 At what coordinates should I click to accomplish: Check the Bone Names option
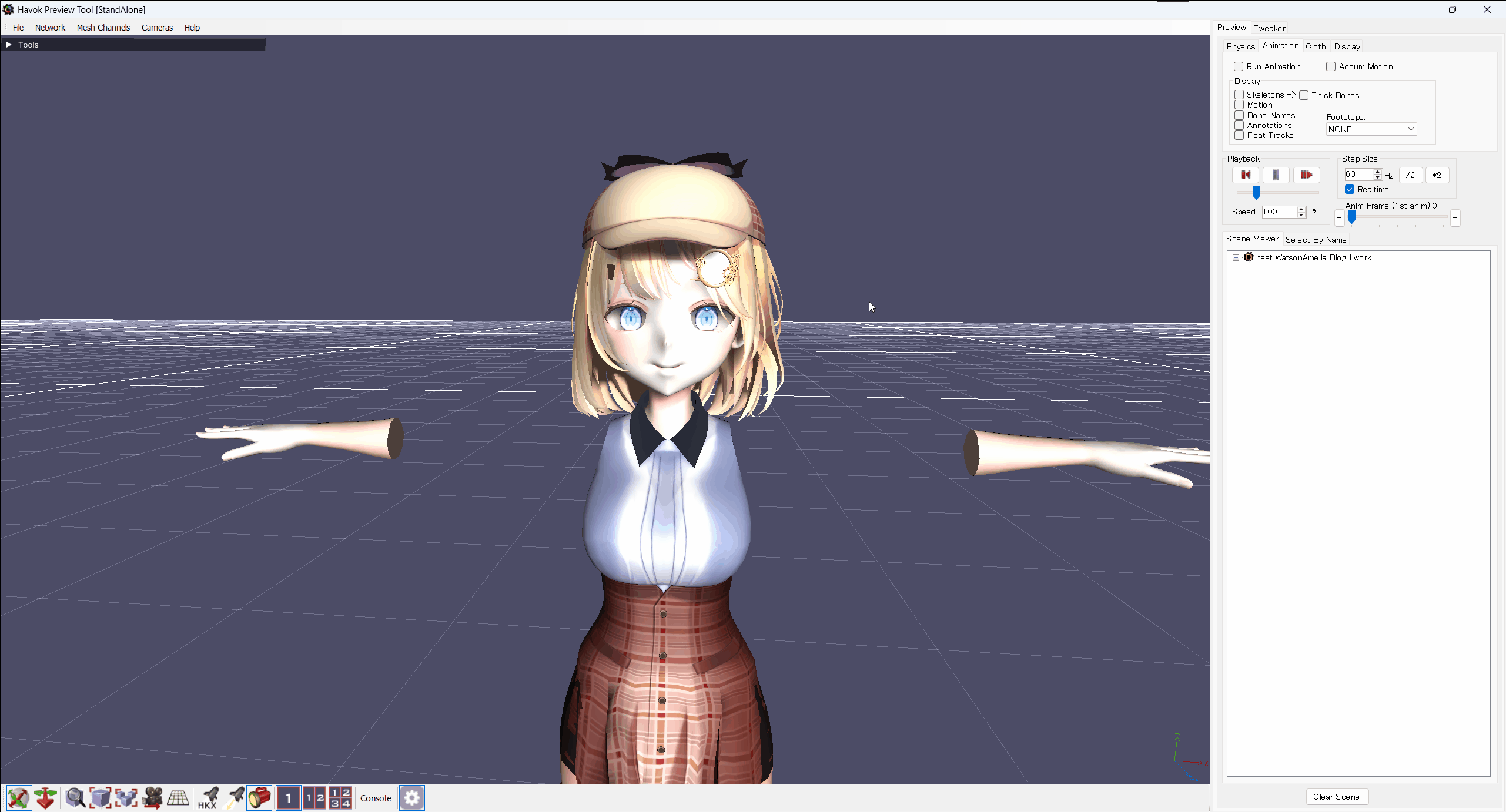(1239, 115)
